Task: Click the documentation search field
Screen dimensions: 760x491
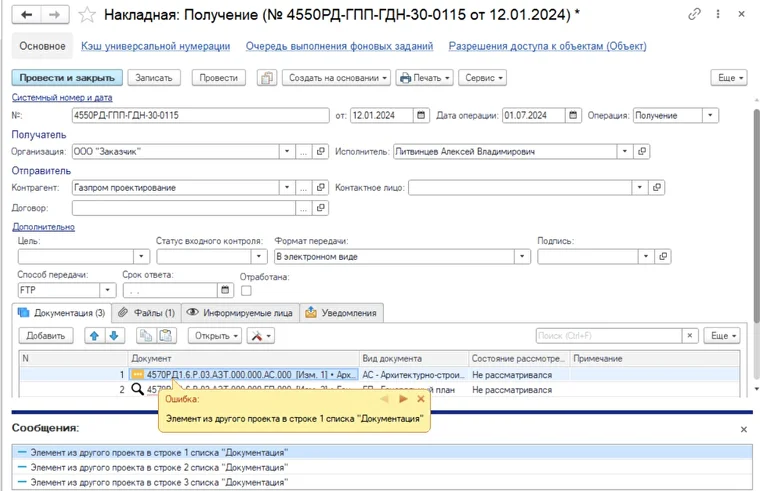Action: [x=609, y=336]
